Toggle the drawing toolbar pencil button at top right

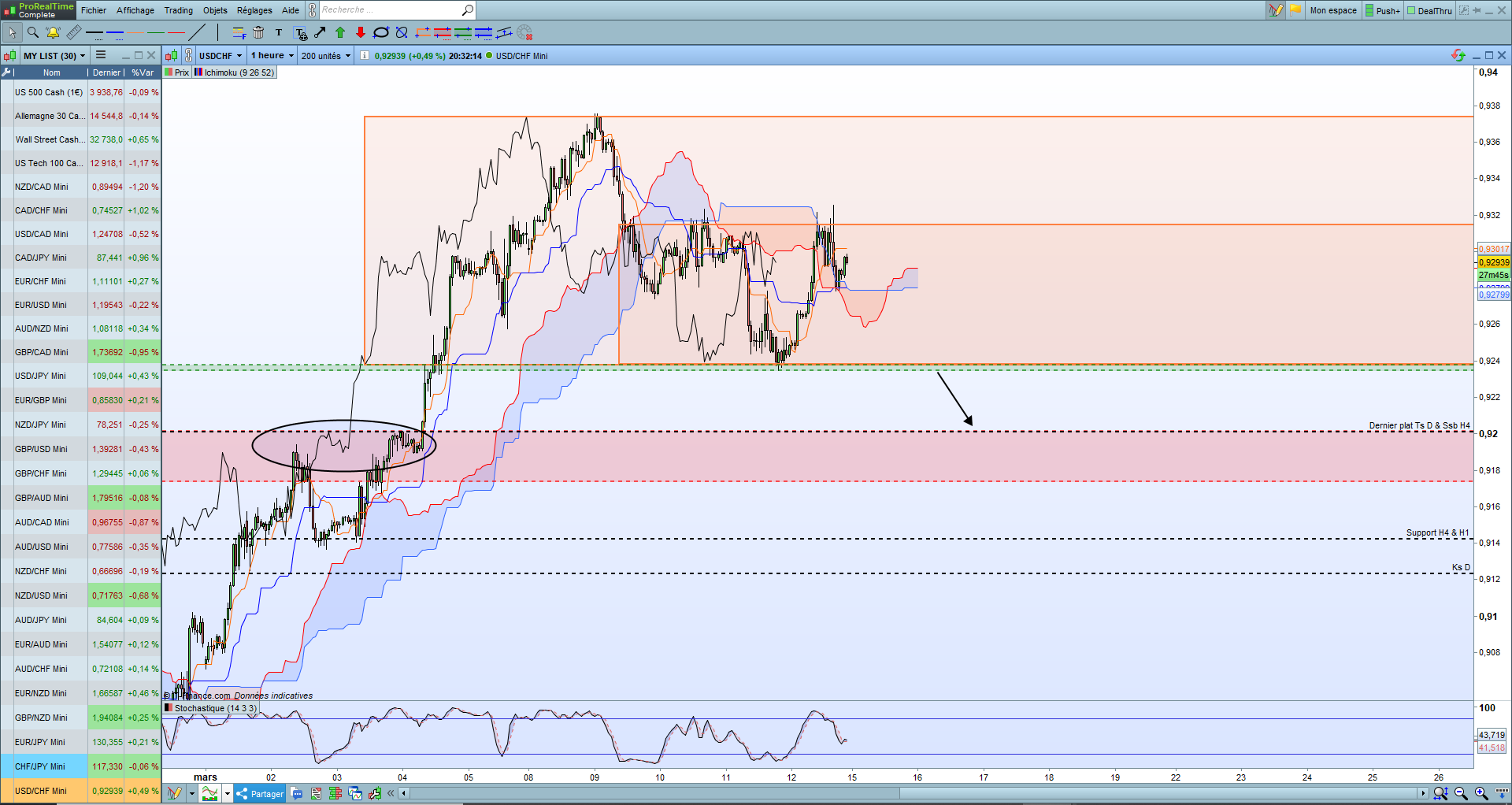1276,10
